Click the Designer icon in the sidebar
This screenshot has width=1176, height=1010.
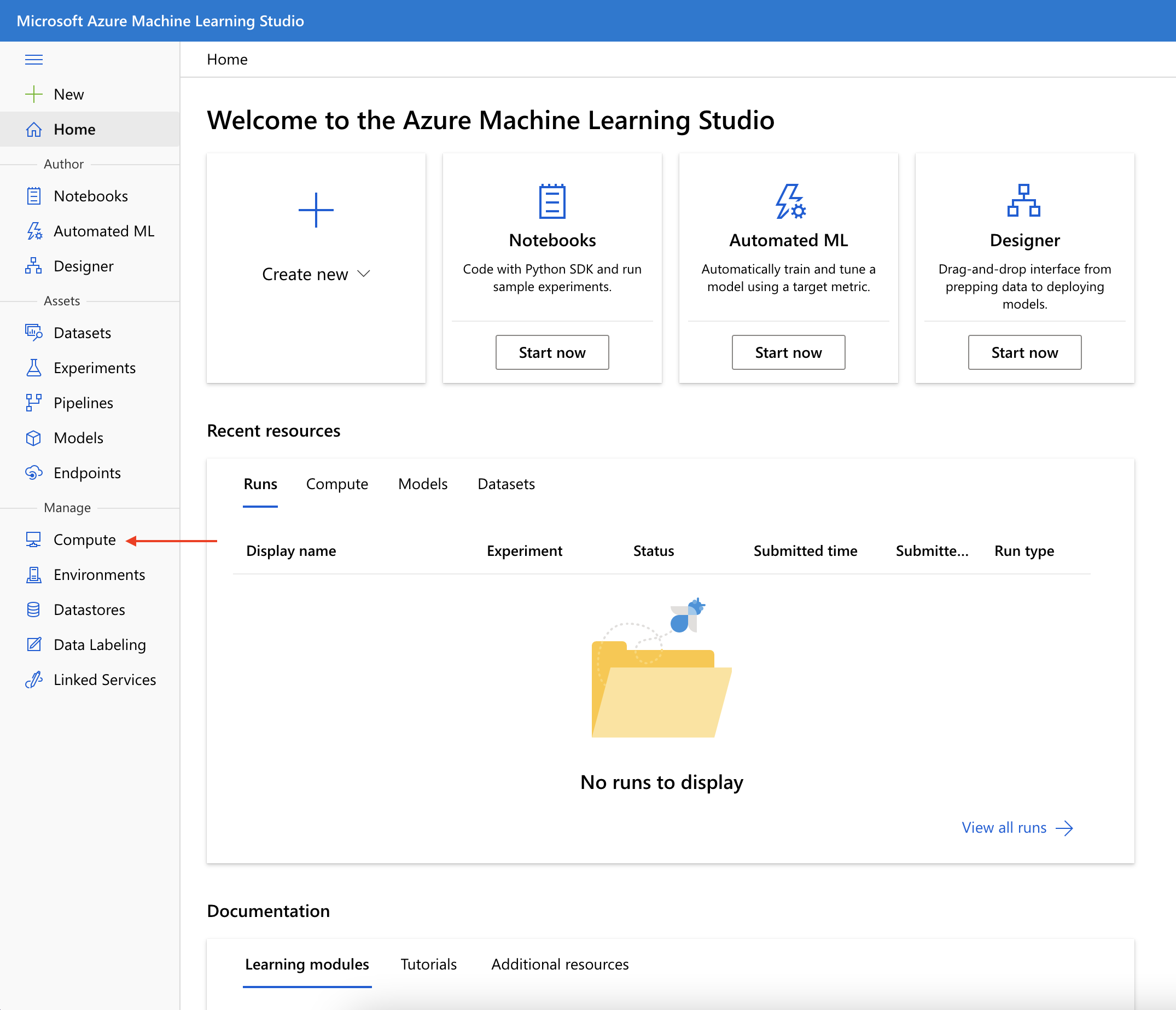(33, 266)
